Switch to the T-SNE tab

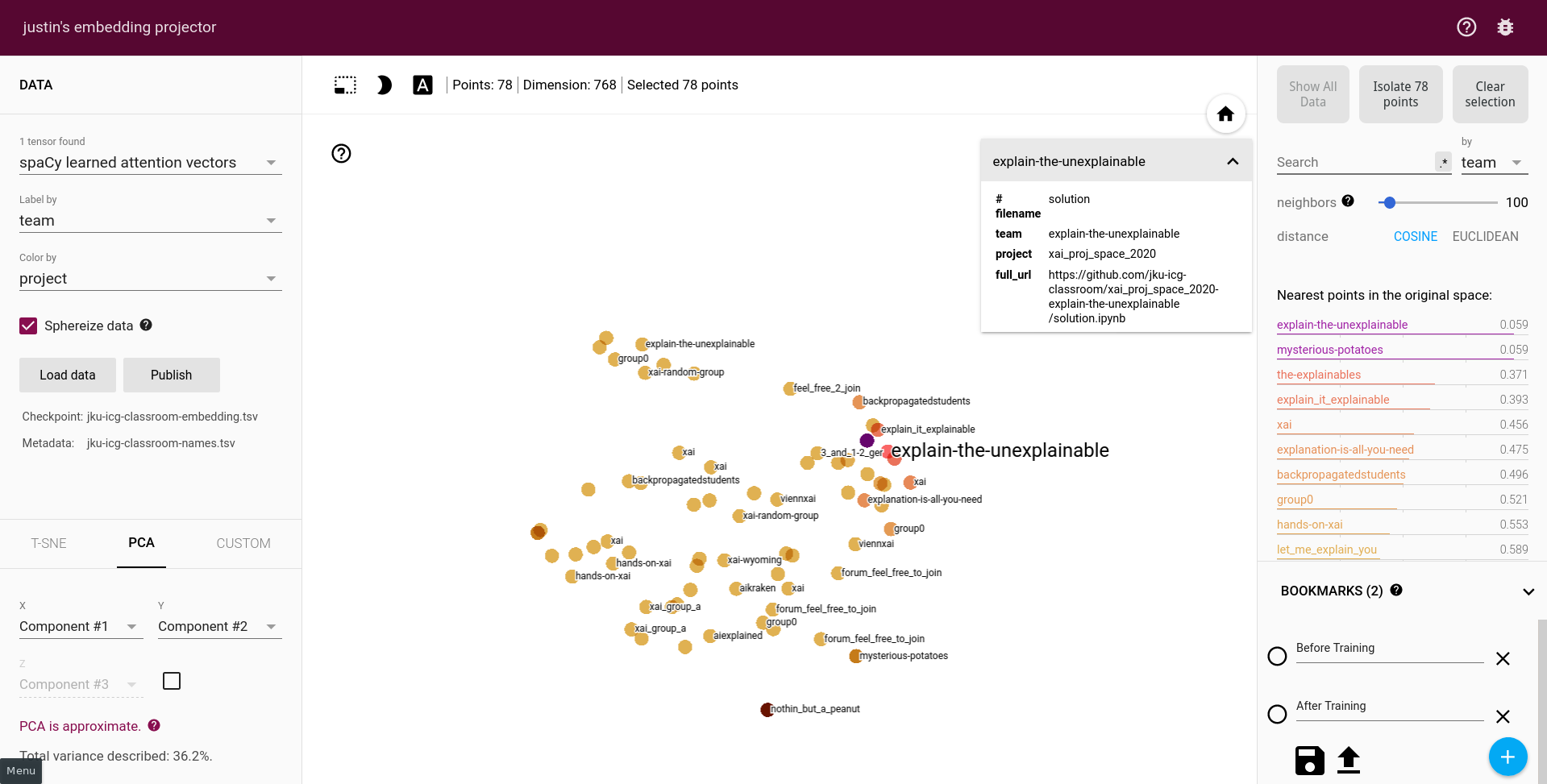coord(48,543)
